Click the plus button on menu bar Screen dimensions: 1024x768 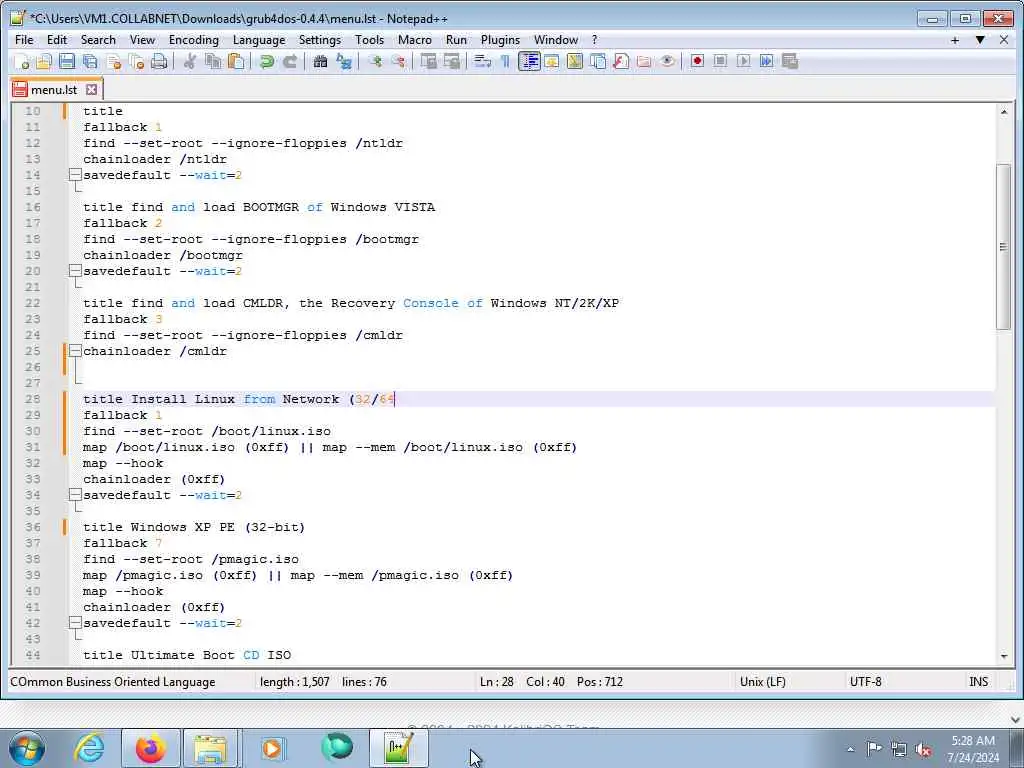(955, 40)
